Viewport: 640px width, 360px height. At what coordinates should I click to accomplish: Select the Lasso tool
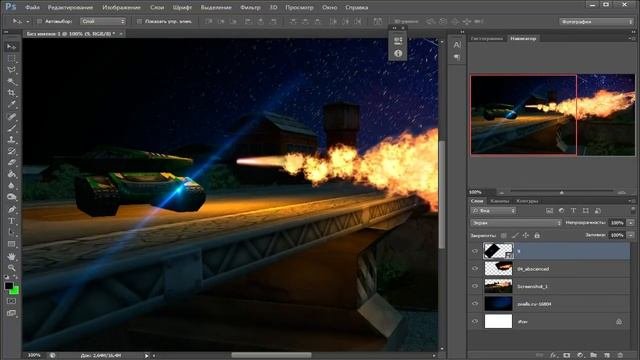(11, 70)
